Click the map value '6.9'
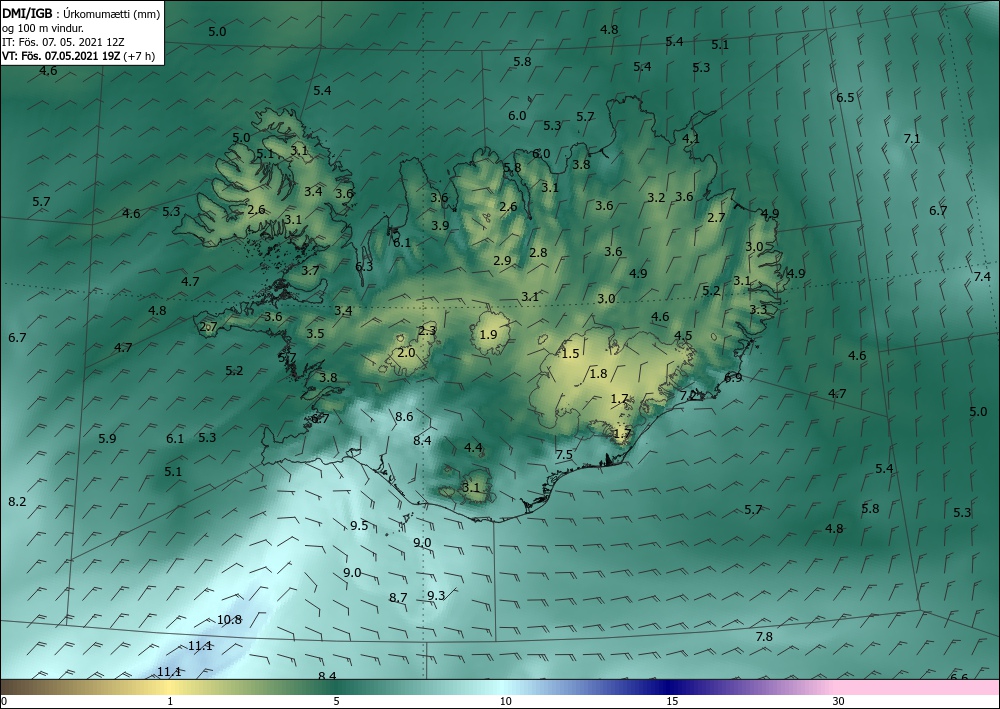 733,377
